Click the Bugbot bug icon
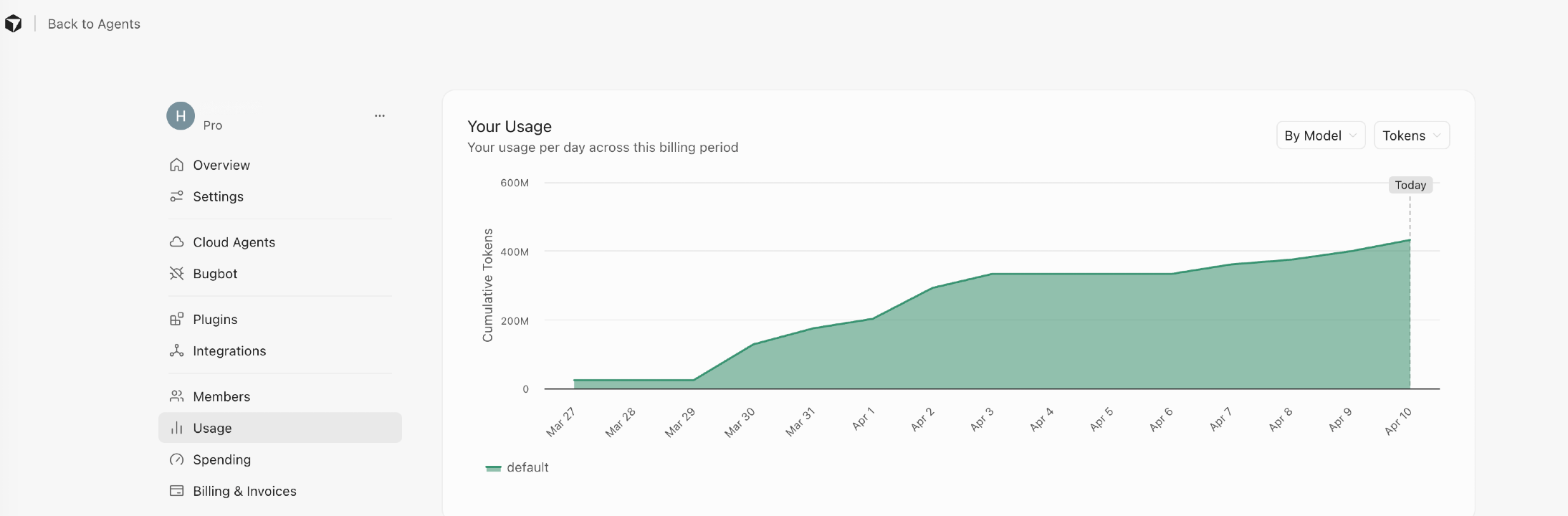The image size is (1568, 516). pyautogui.click(x=176, y=274)
